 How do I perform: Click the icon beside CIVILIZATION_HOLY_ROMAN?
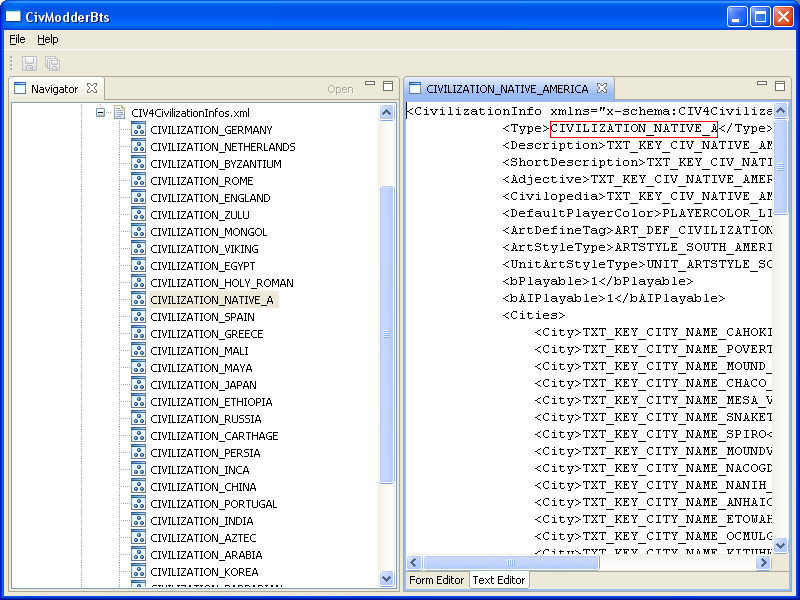click(138, 282)
